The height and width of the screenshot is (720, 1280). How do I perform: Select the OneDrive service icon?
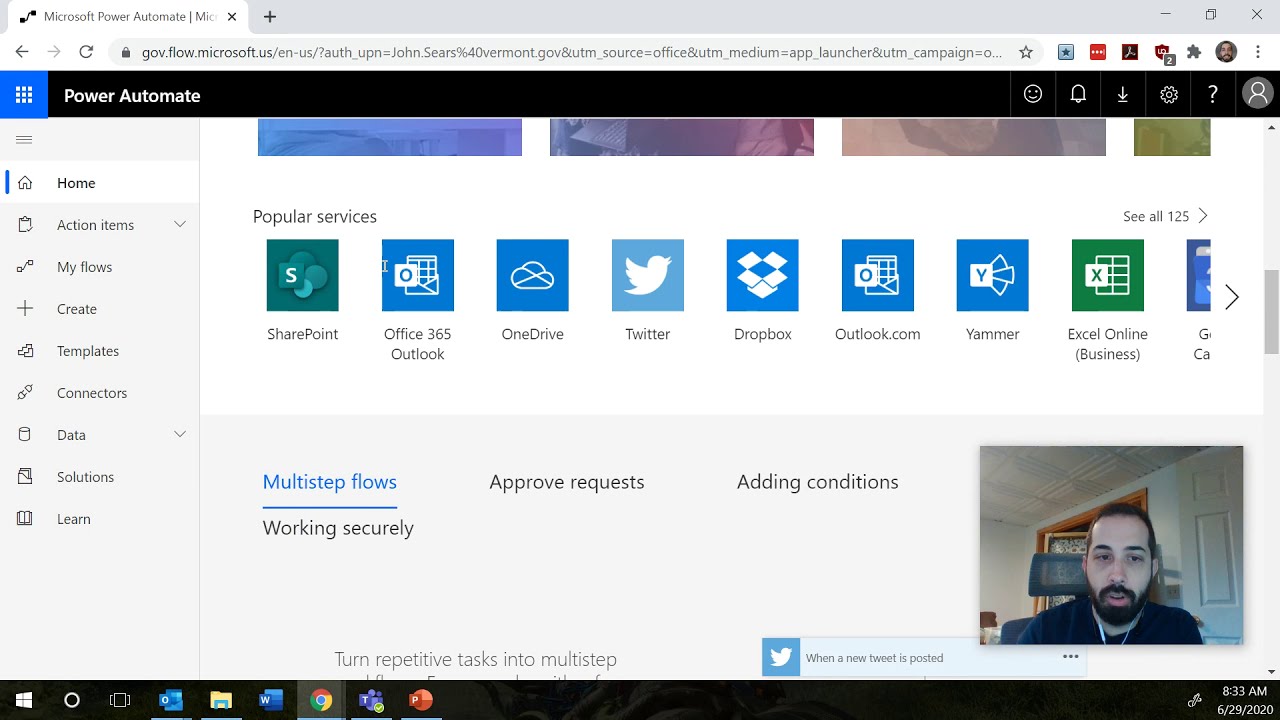click(x=532, y=275)
